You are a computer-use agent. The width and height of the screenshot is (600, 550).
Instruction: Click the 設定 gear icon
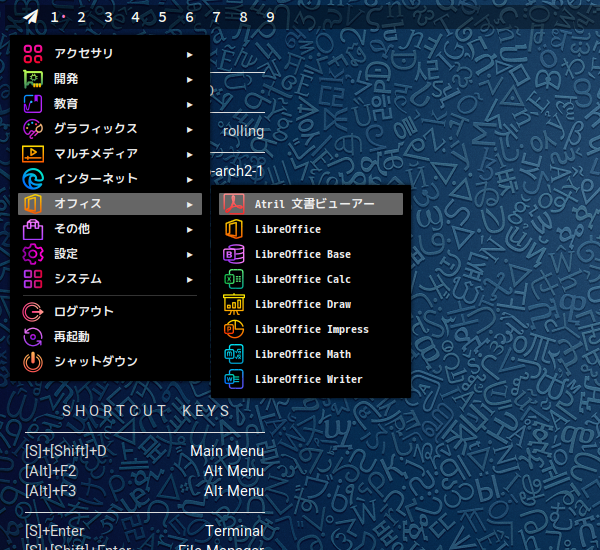coord(33,254)
